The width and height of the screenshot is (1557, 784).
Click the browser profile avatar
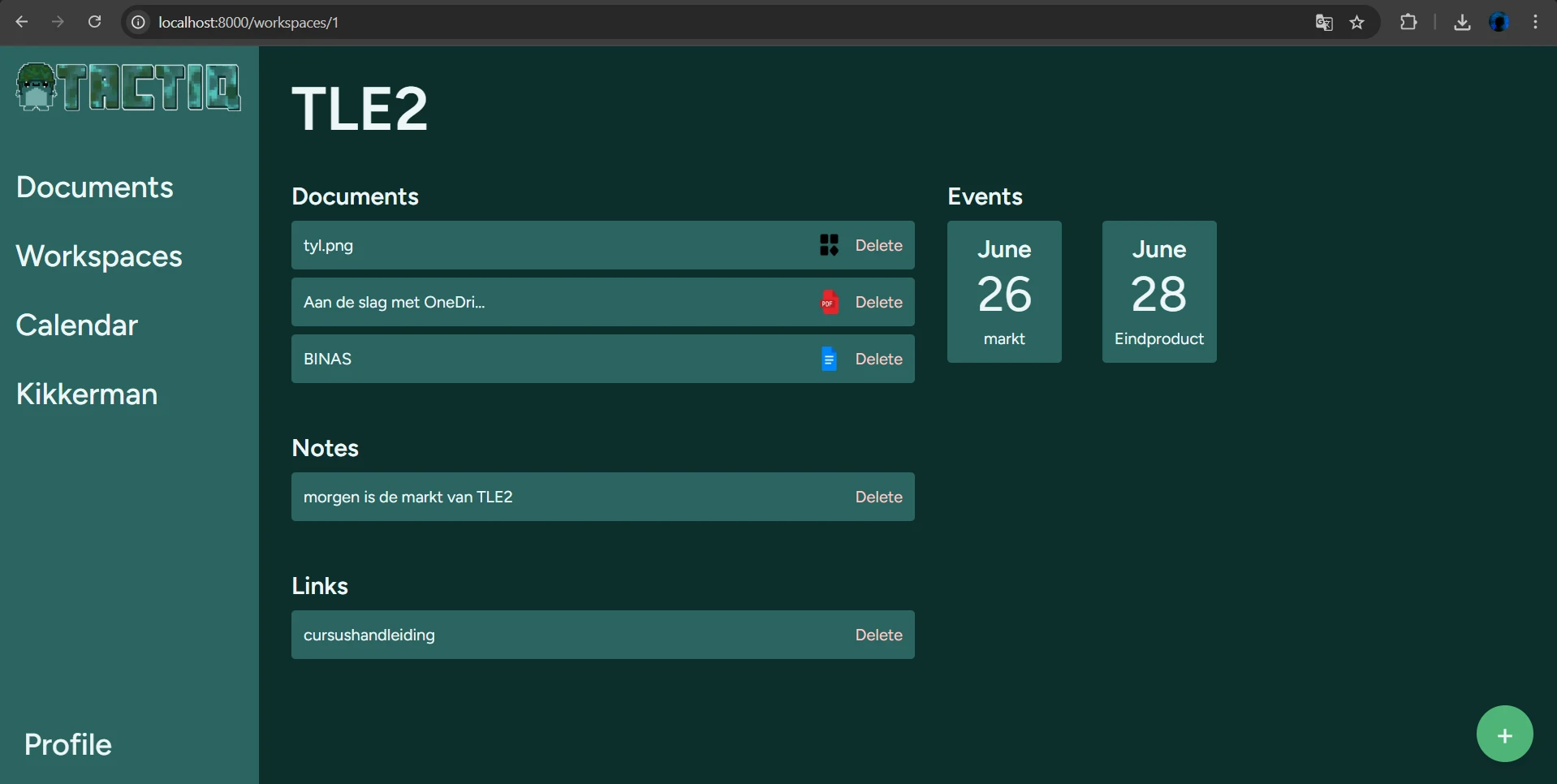click(1499, 22)
